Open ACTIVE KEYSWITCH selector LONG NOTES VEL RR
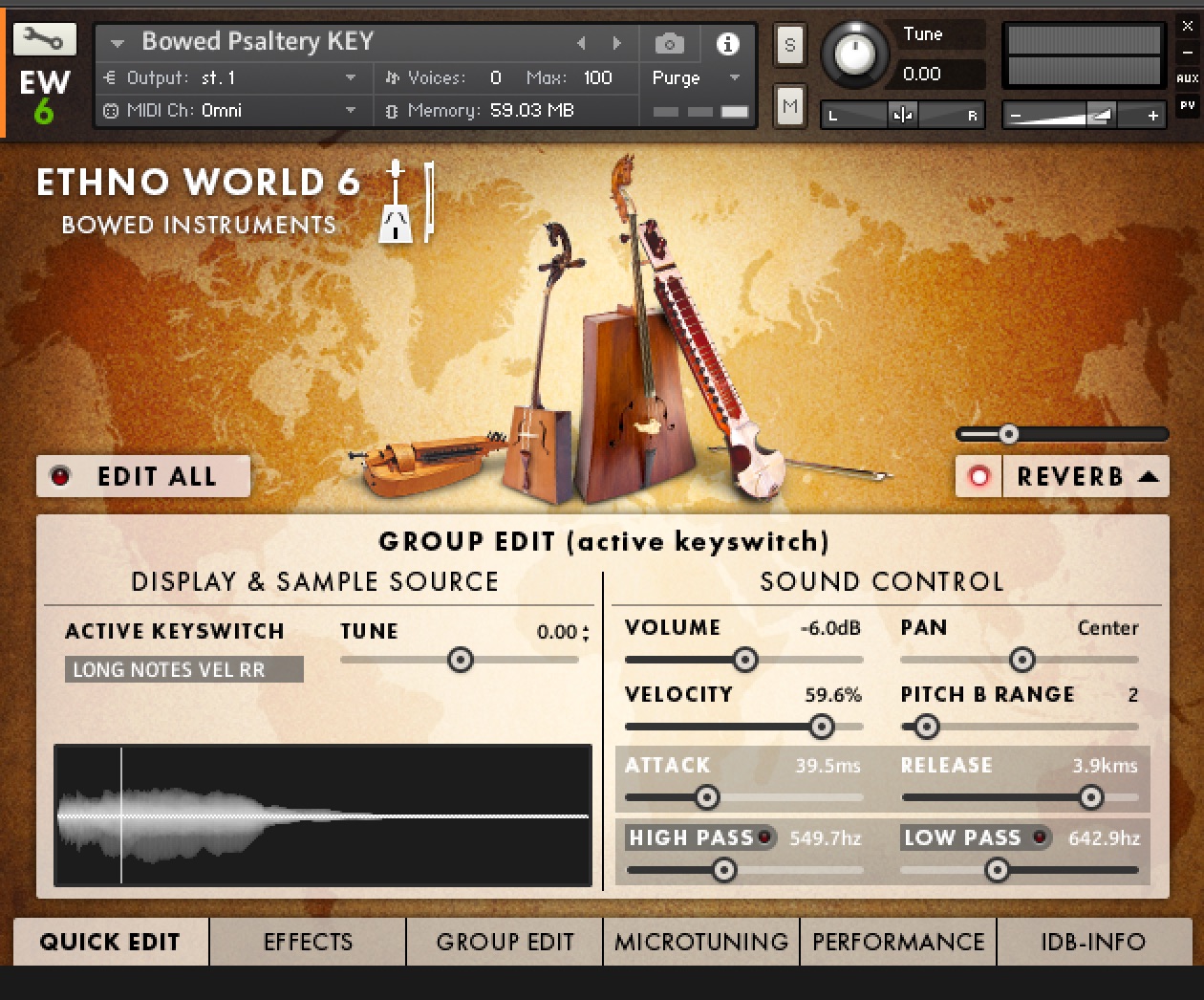1204x1000 pixels. (x=183, y=669)
